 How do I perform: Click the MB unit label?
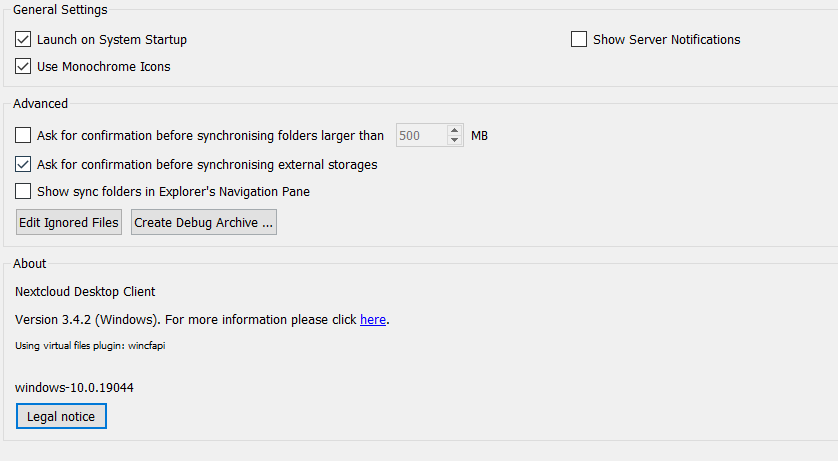tap(479, 136)
